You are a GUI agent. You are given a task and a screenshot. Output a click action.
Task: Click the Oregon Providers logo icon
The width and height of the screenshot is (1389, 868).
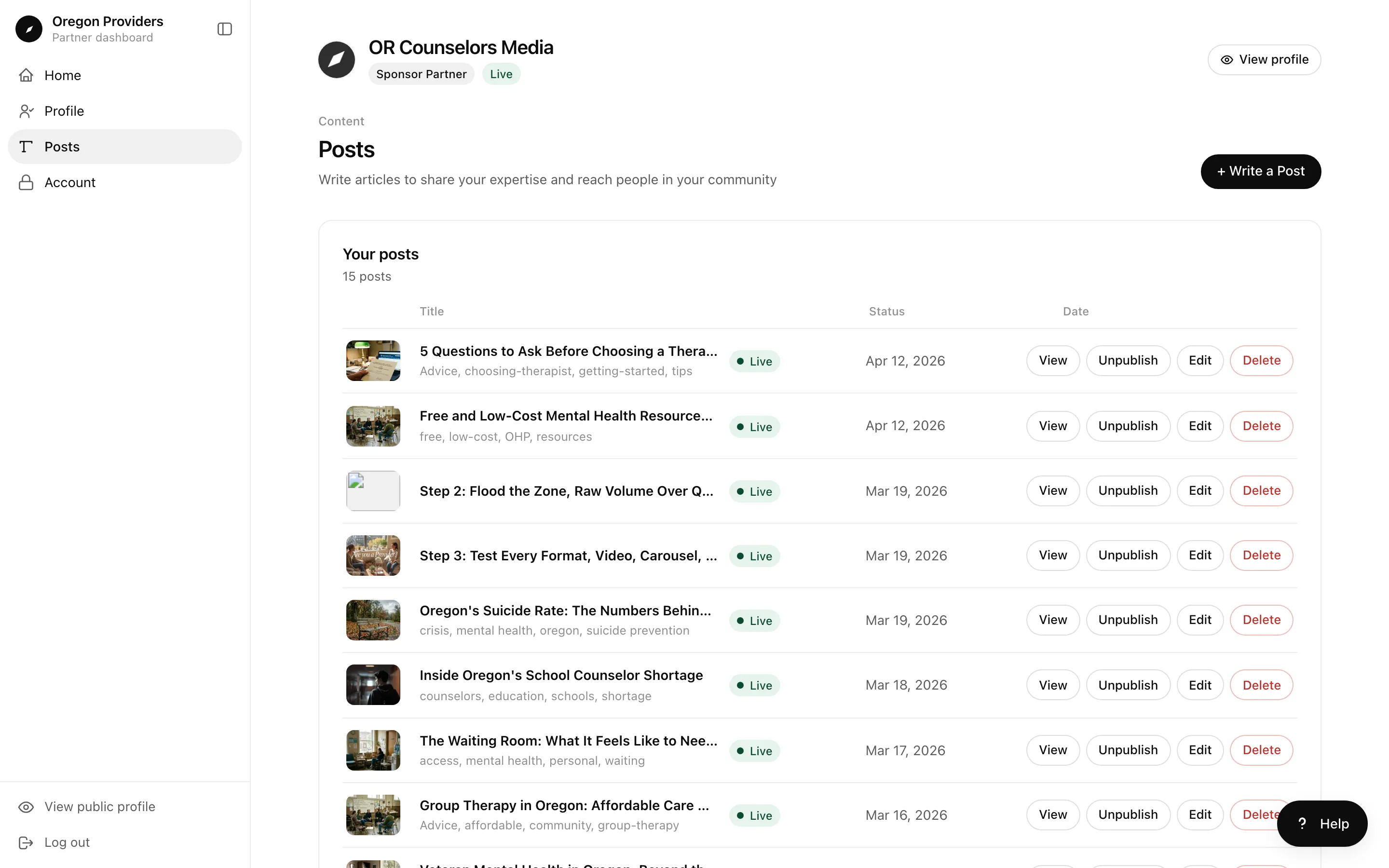pos(29,29)
